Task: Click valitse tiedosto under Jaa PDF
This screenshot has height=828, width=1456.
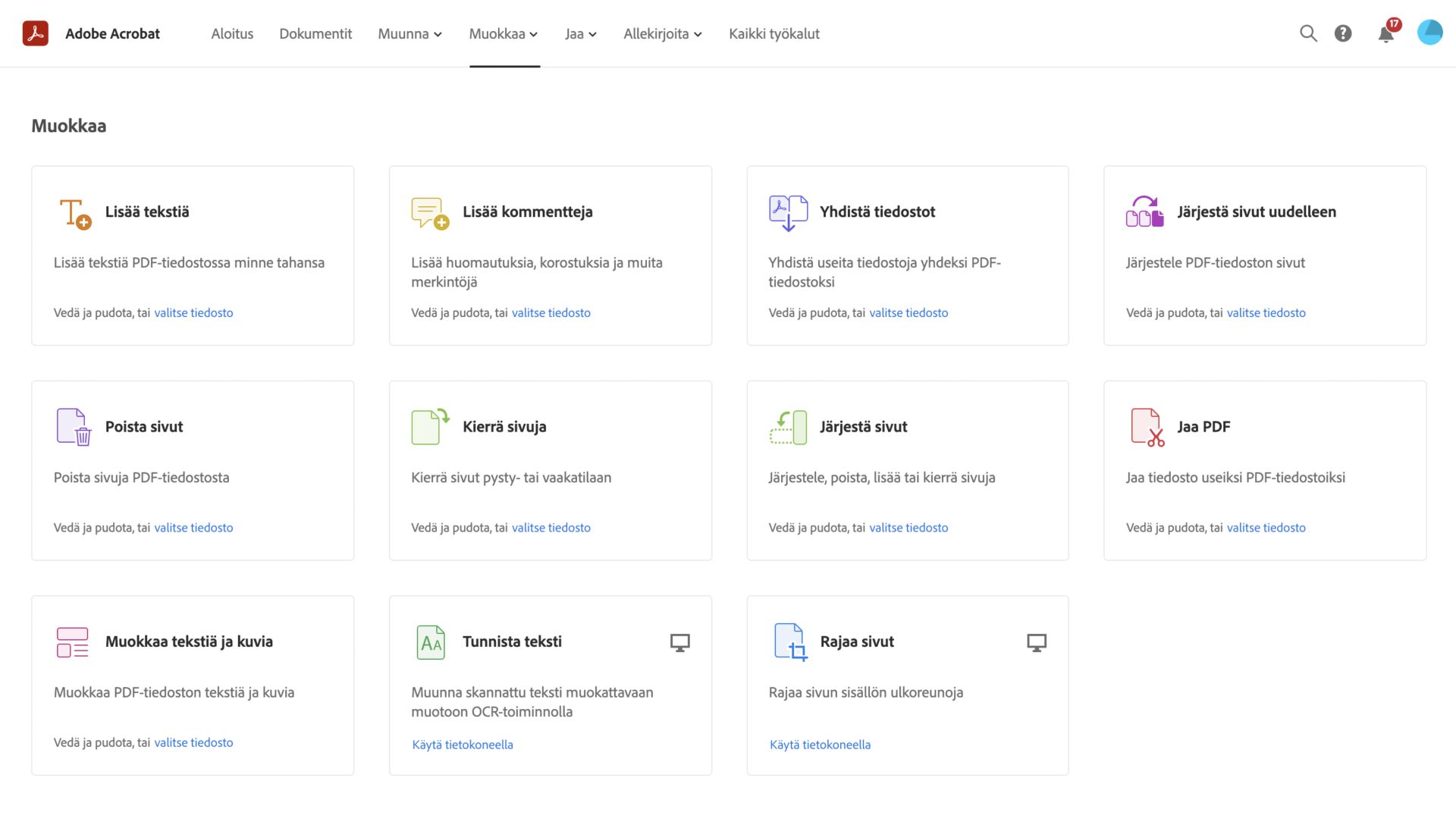Action: click(x=1266, y=528)
